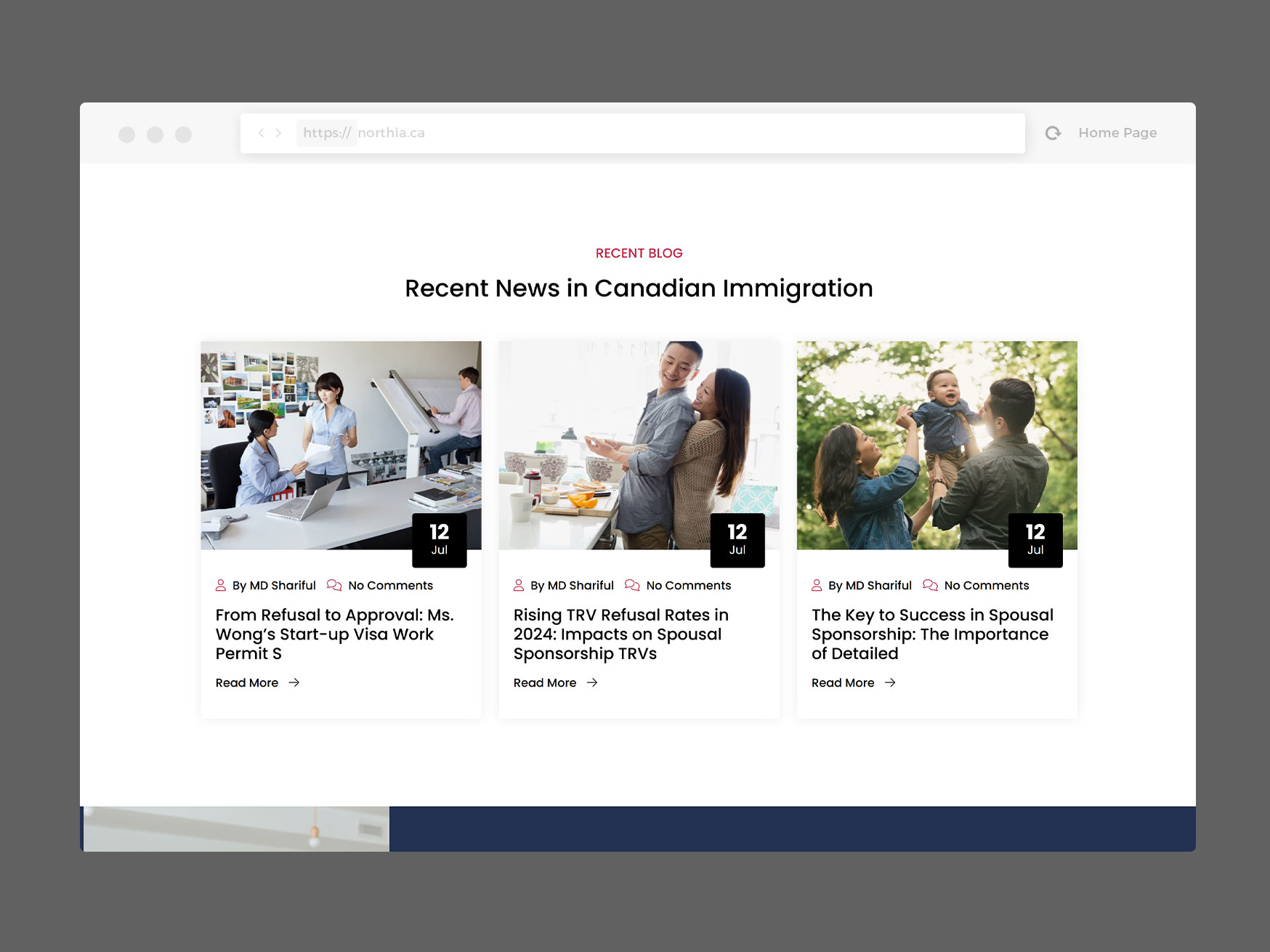Click comments icon on TRV Refusal post
The width and height of the screenshot is (1270, 952).
pos(632,585)
